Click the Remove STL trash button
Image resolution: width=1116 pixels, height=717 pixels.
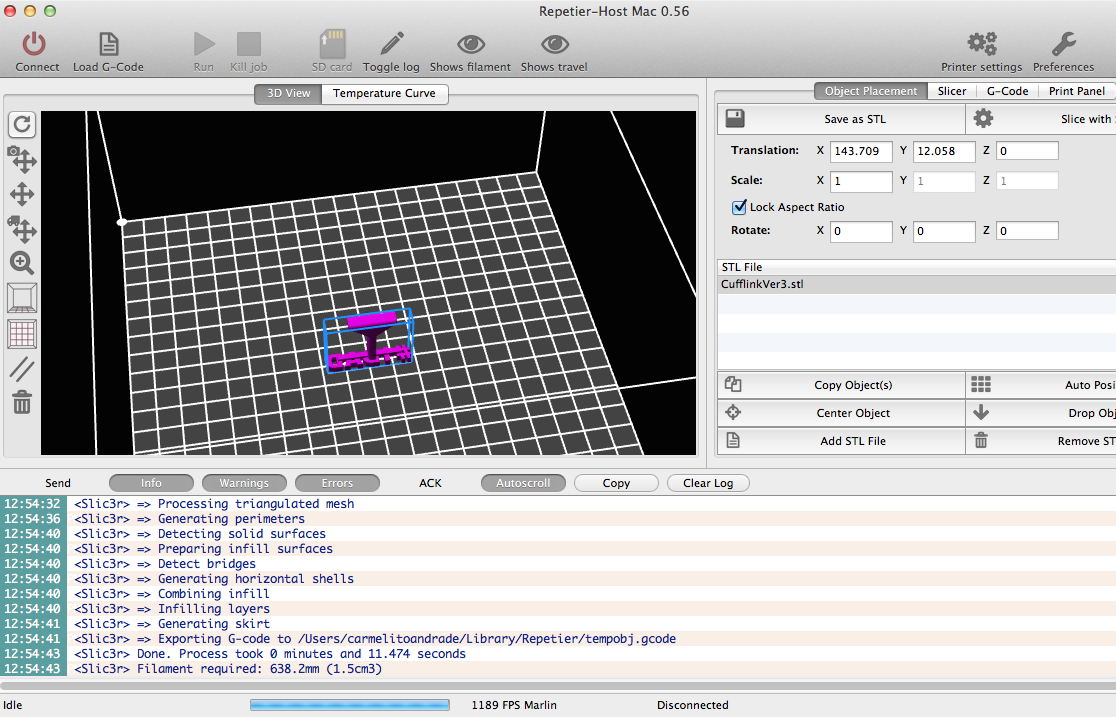(1041, 441)
